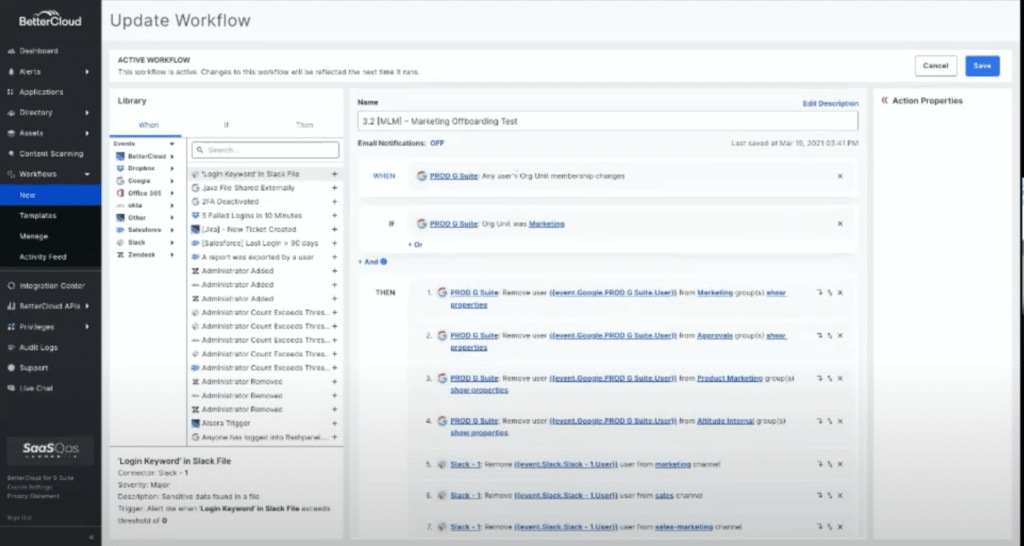Click the info icon next to + And

click(383, 262)
